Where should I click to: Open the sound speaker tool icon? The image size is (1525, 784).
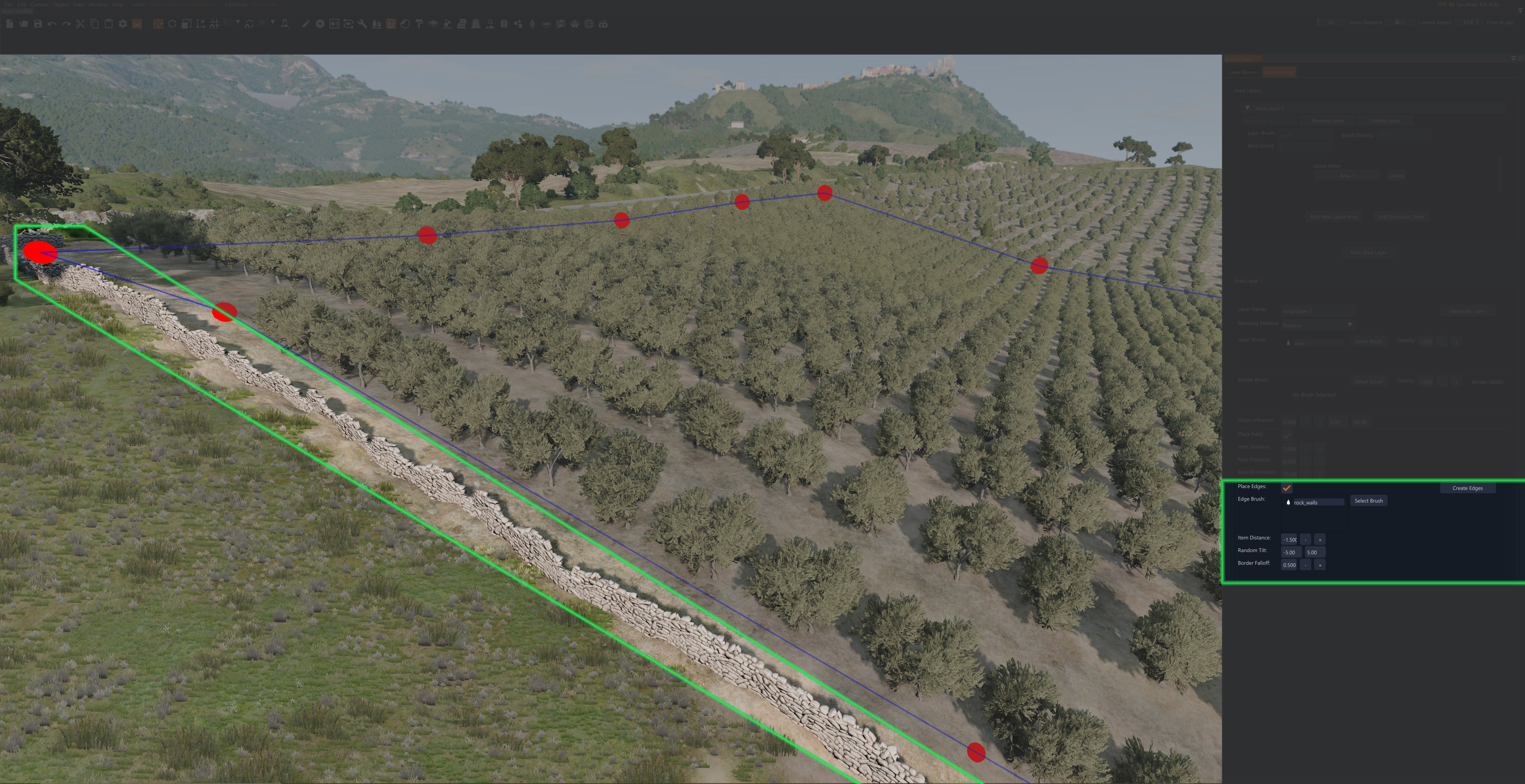334,24
